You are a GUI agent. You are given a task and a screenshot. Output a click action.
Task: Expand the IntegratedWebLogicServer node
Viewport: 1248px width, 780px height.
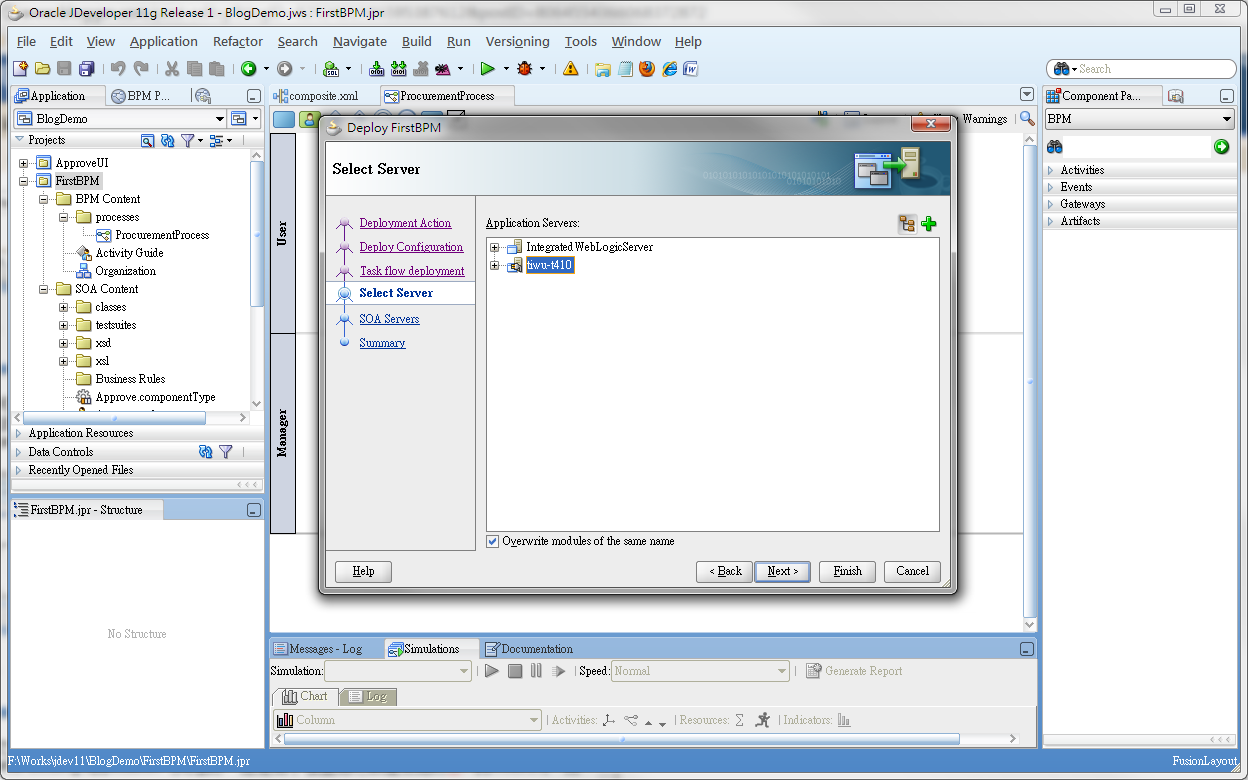(494, 247)
